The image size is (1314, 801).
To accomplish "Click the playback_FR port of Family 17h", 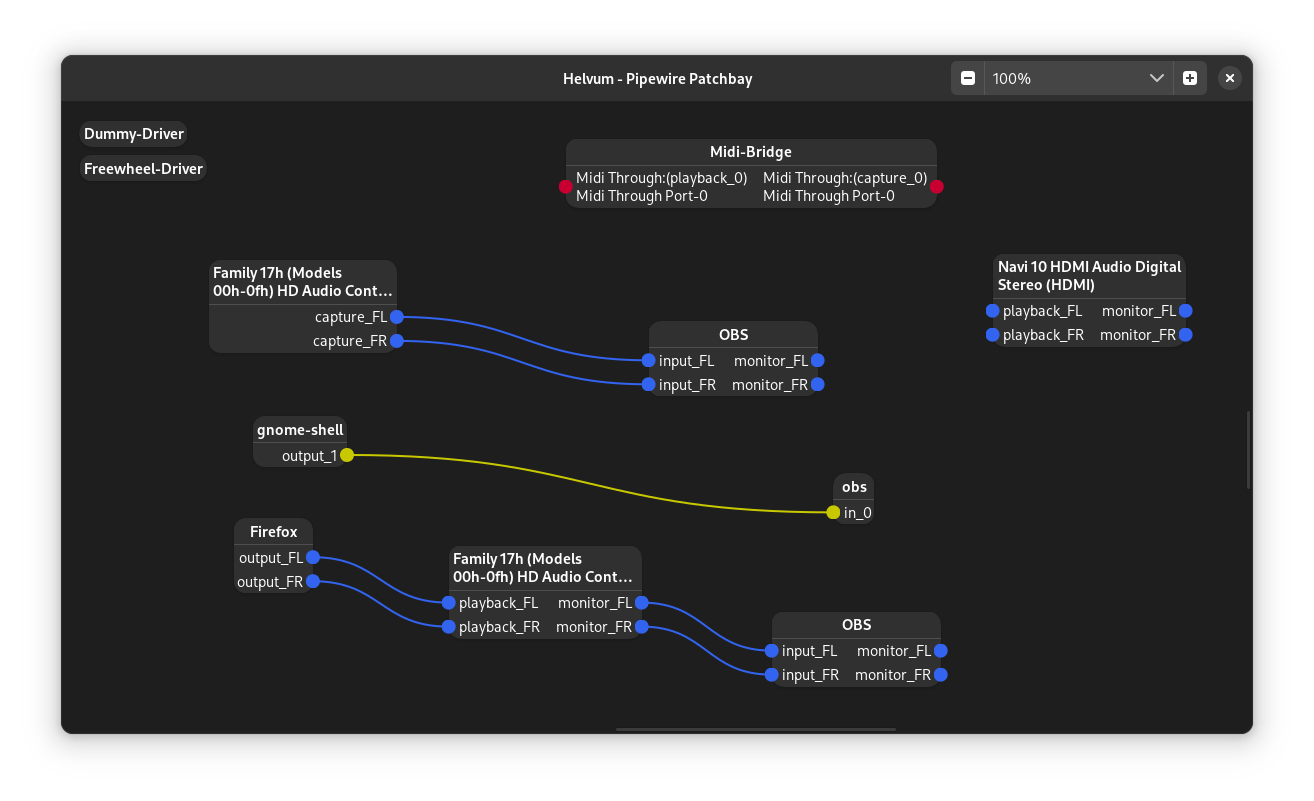I will click(x=449, y=627).
